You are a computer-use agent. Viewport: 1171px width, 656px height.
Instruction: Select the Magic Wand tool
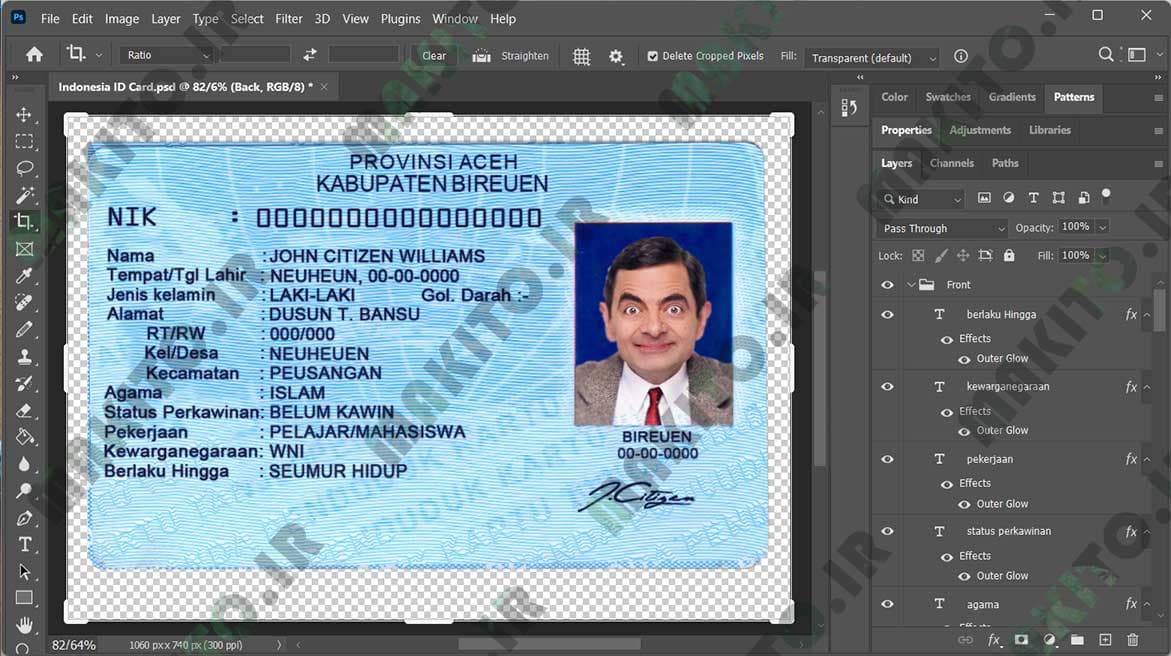[24, 195]
